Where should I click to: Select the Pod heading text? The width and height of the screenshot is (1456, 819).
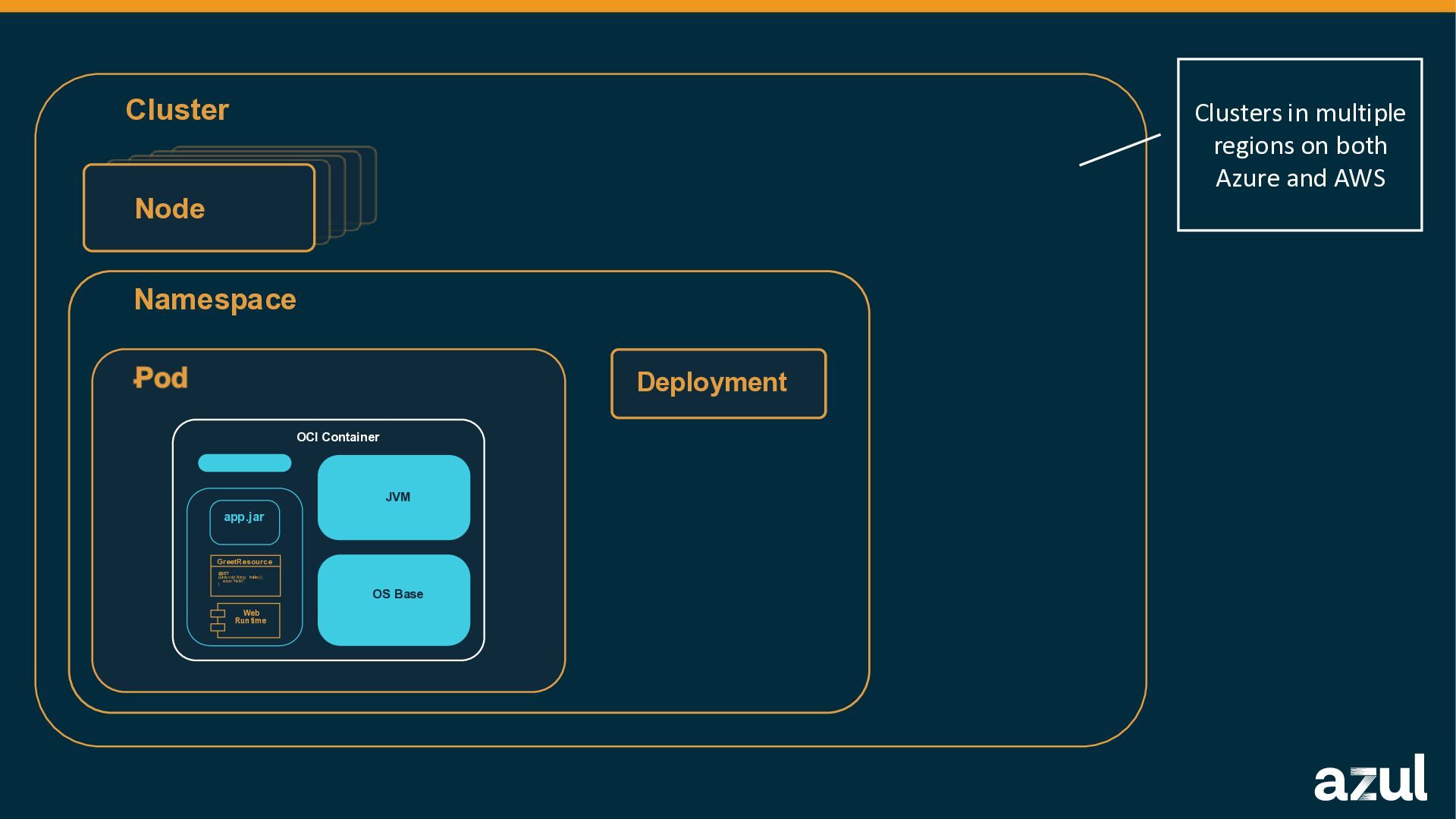click(x=161, y=378)
